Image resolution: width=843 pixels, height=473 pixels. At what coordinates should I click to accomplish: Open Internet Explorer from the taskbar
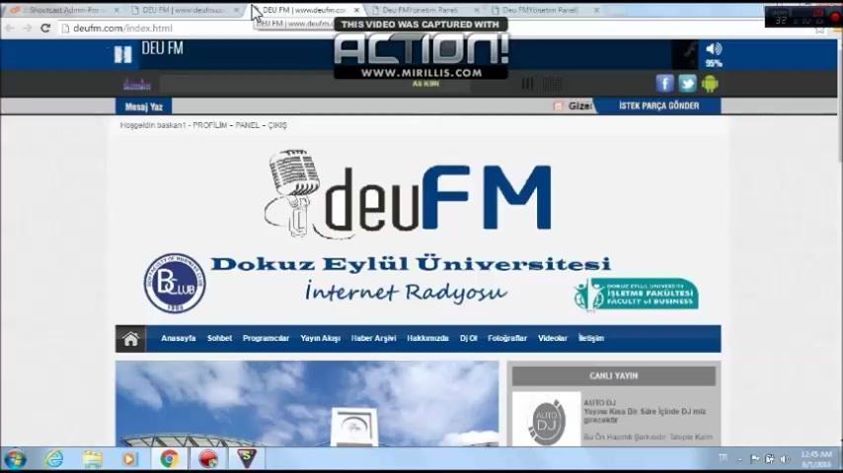tap(54, 459)
